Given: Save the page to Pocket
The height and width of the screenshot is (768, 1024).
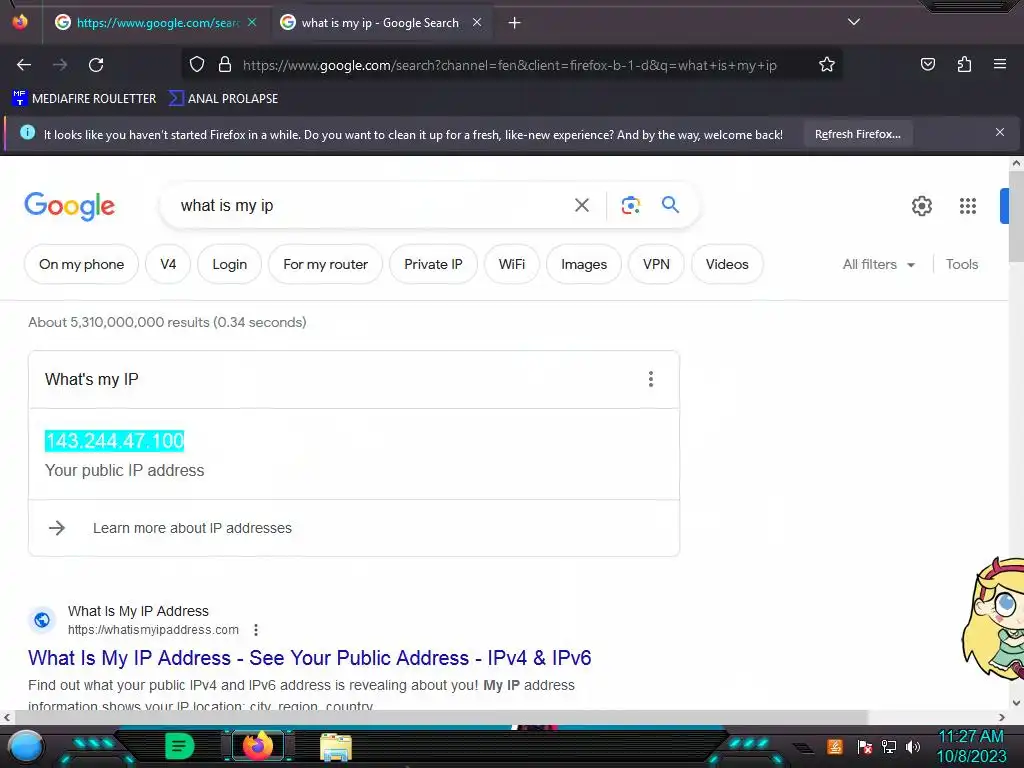Looking at the screenshot, I should pos(927,65).
